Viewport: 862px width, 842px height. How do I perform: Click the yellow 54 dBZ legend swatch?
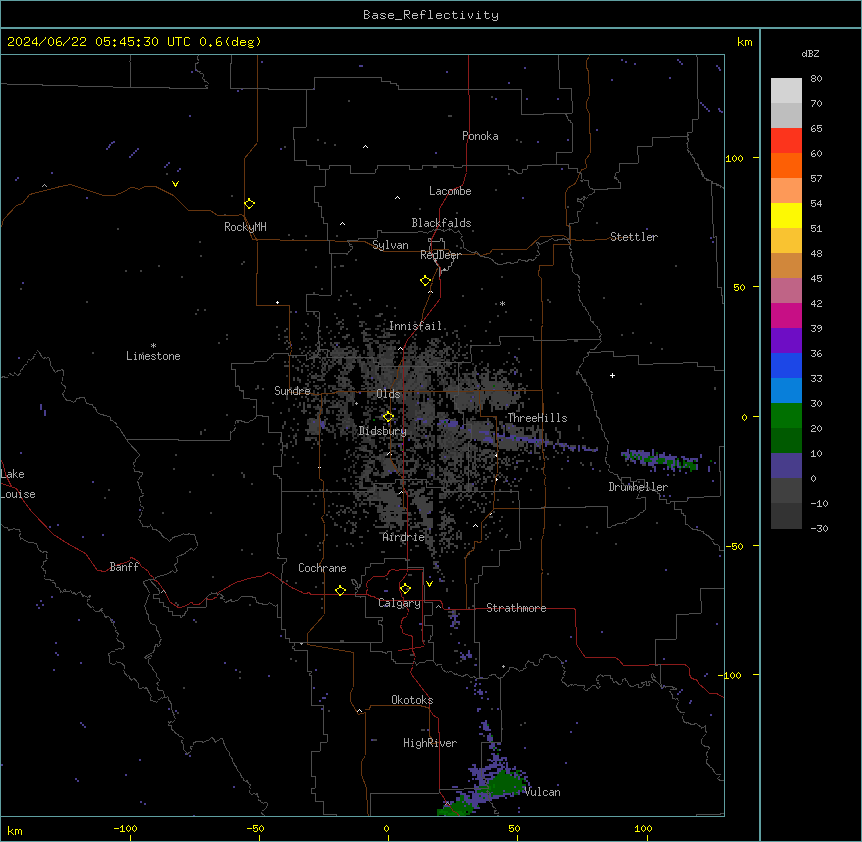pos(786,215)
